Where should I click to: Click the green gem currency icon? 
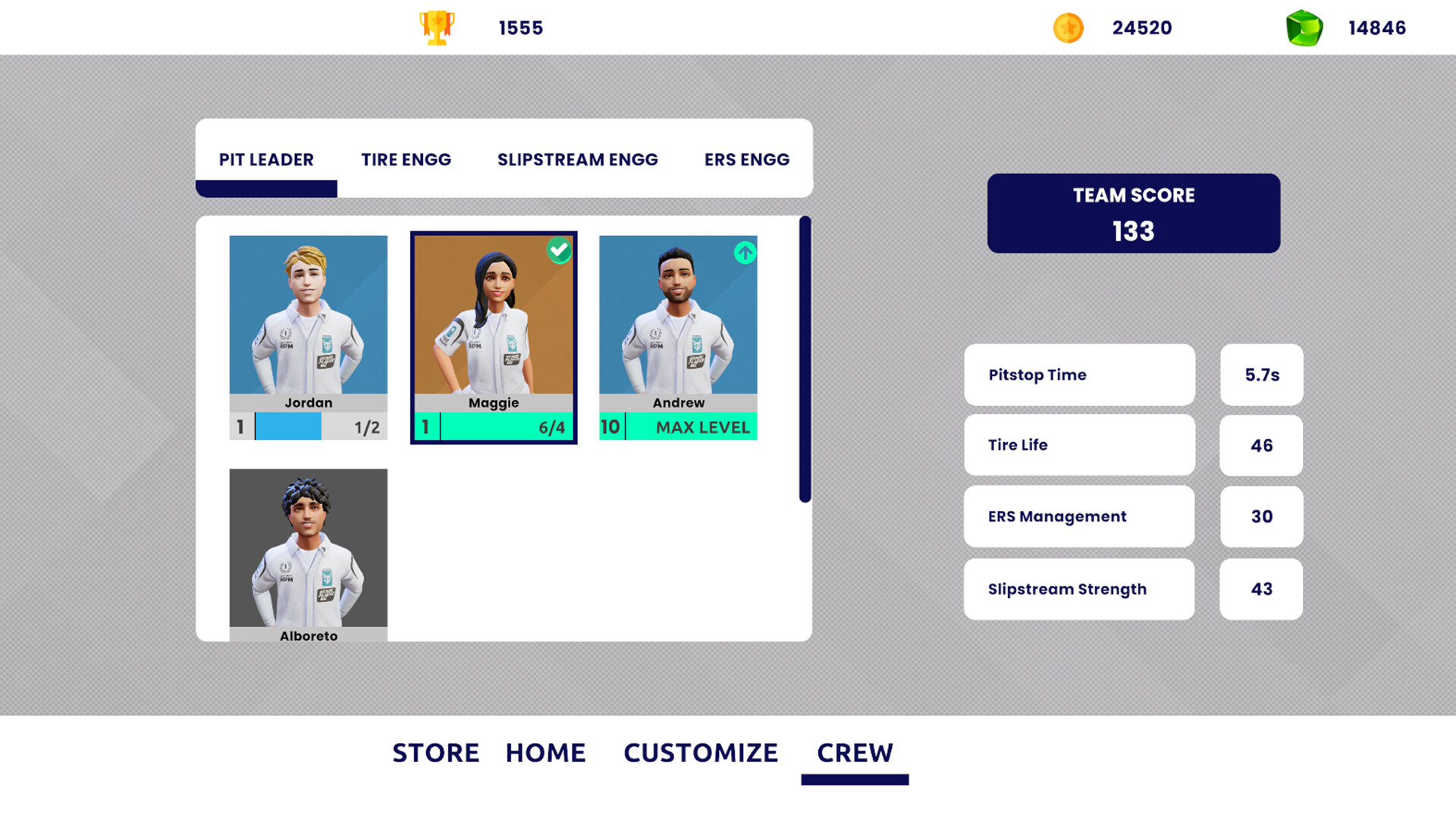click(1304, 28)
